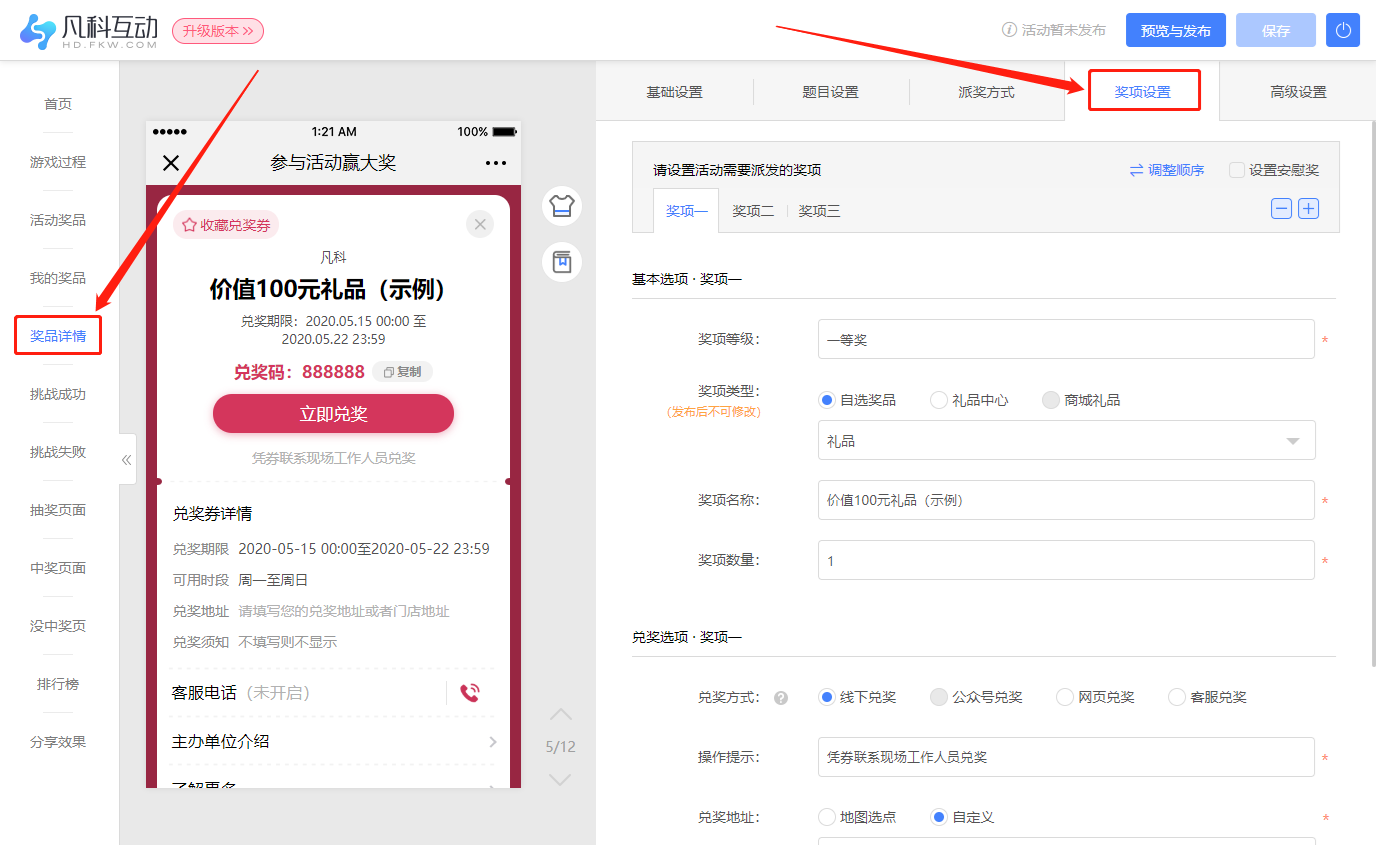Switch to 派奖方式 tab
Screen dimensions: 1376x845
click(987, 92)
